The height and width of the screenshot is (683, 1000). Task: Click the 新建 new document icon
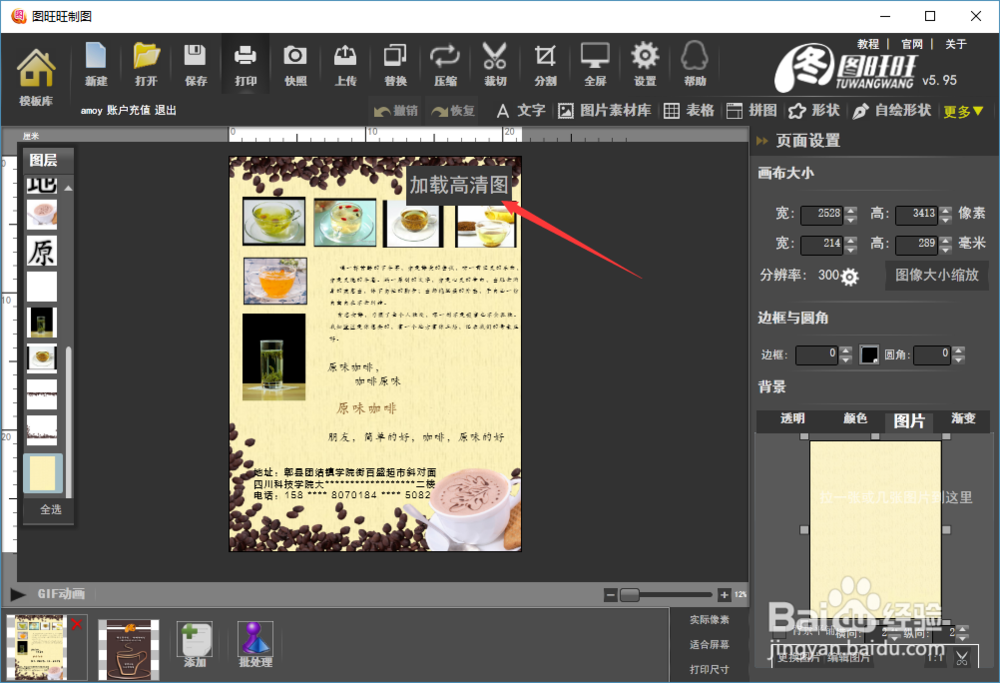(96, 64)
